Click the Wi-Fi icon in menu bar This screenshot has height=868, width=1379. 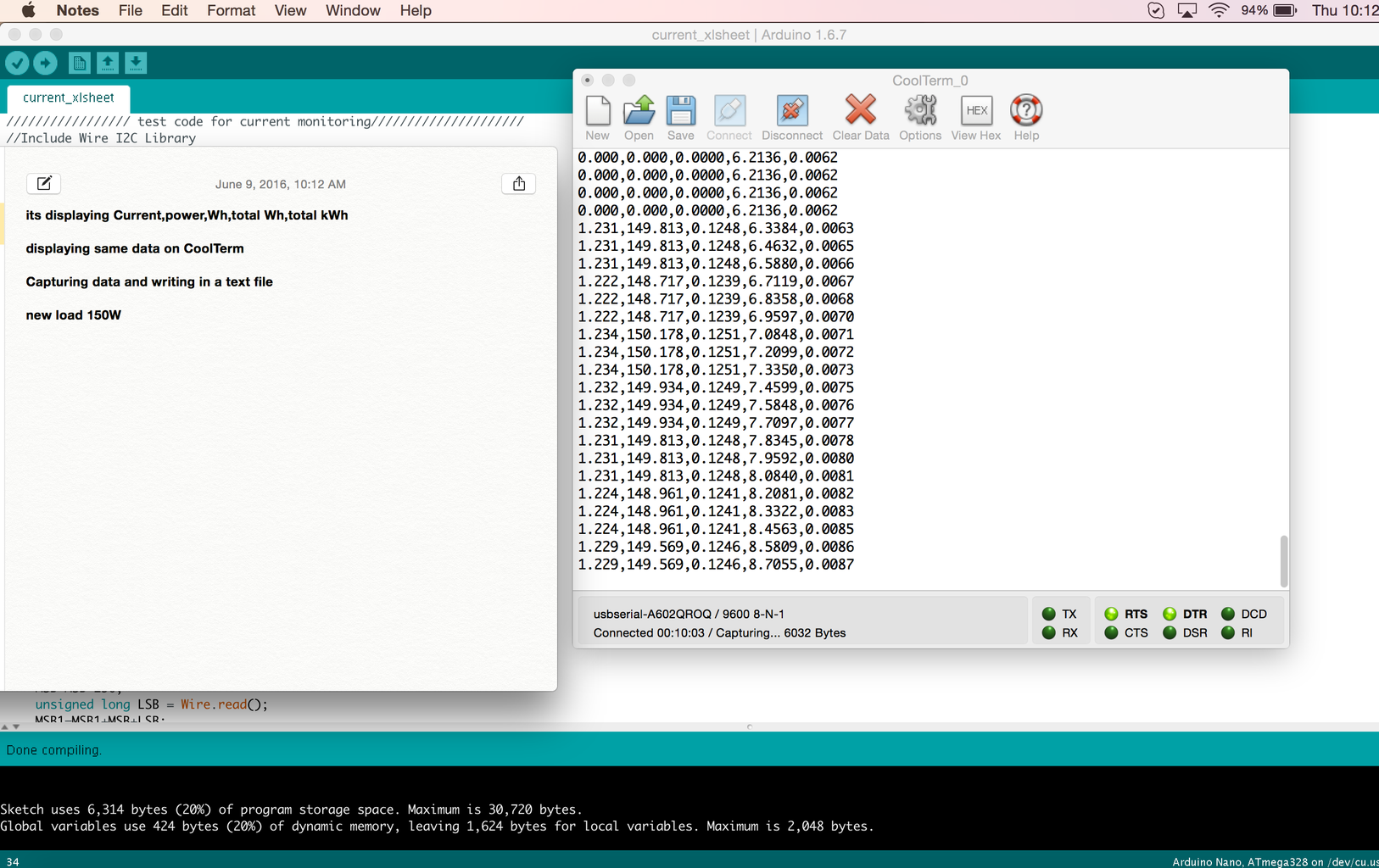tap(1219, 10)
